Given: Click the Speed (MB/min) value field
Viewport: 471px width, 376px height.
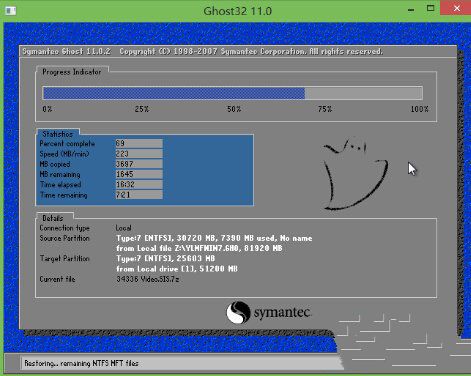Looking at the screenshot, I should click(139, 154).
